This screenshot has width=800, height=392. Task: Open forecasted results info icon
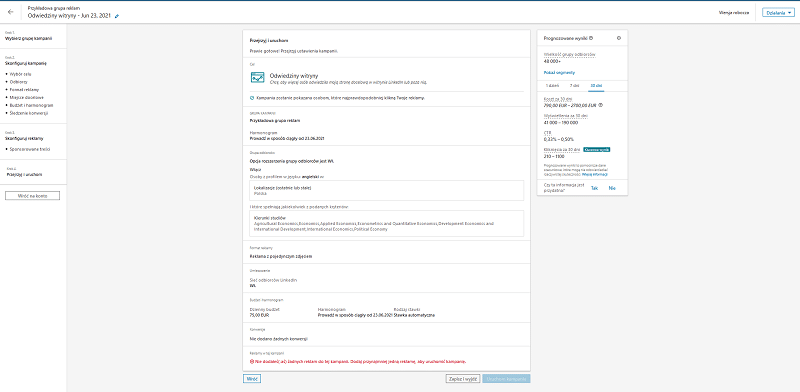591,38
